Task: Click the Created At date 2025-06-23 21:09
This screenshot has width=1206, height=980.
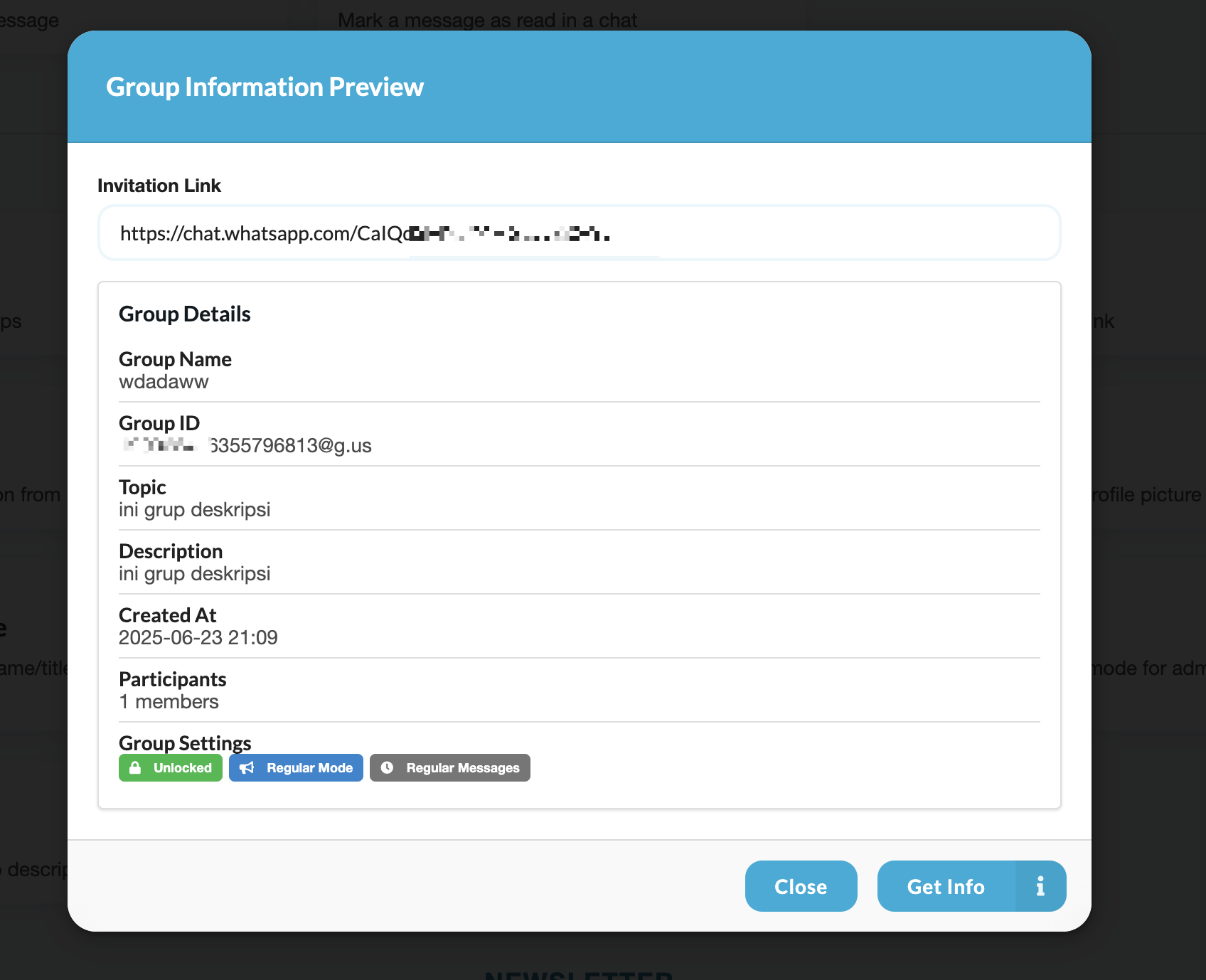Action: (198, 638)
